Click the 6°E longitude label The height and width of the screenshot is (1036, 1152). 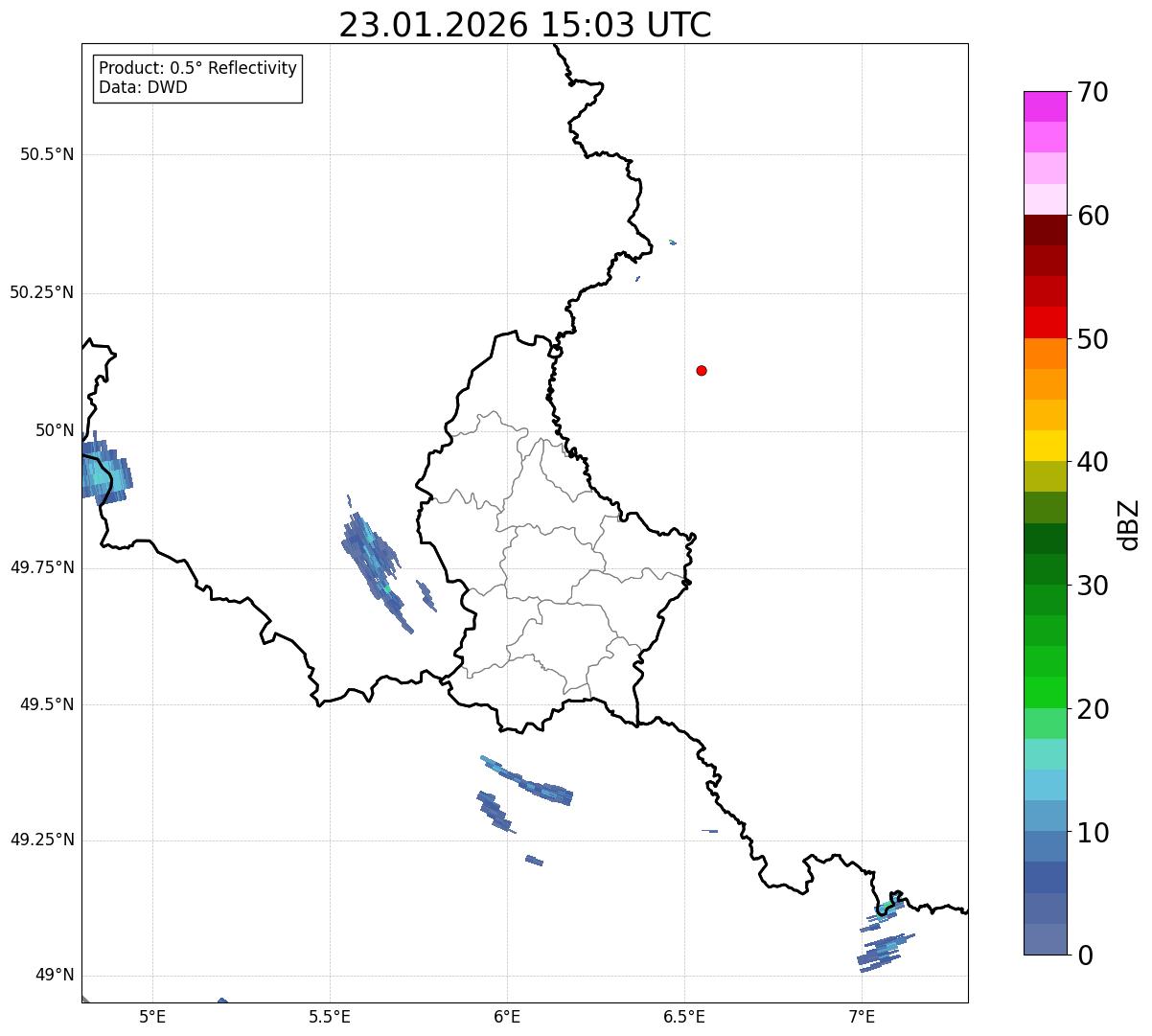point(507,1017)
